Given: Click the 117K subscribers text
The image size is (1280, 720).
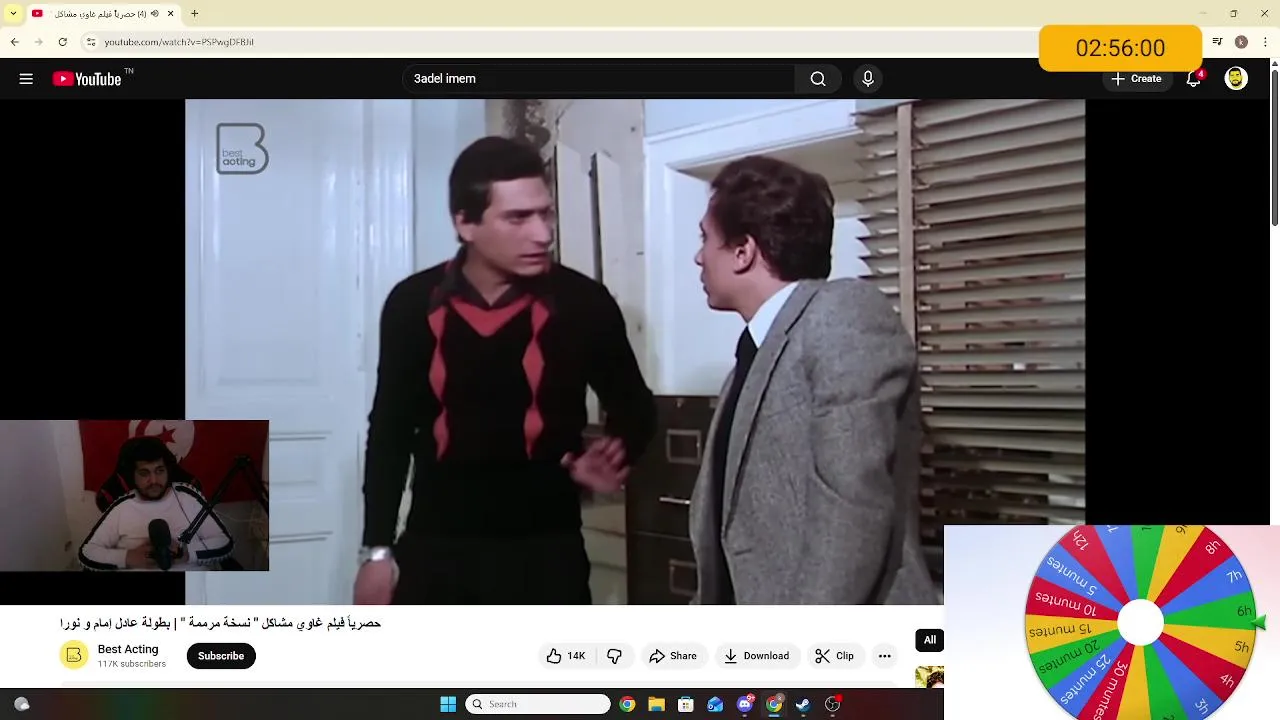Looking at the screenshot, I should tap(132, 664).
